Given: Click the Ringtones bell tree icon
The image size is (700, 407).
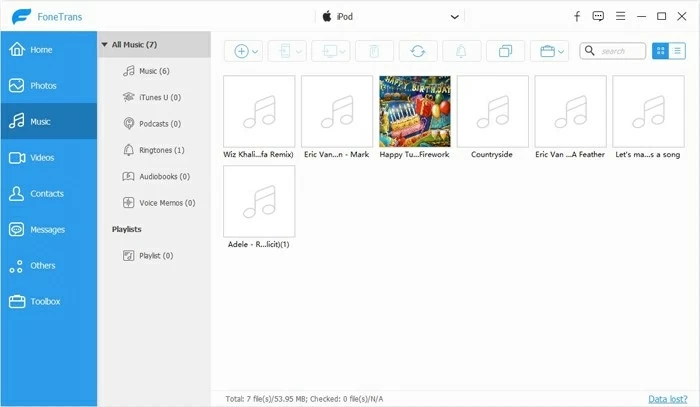Looking at the screenshot, I should coord(129,150).
